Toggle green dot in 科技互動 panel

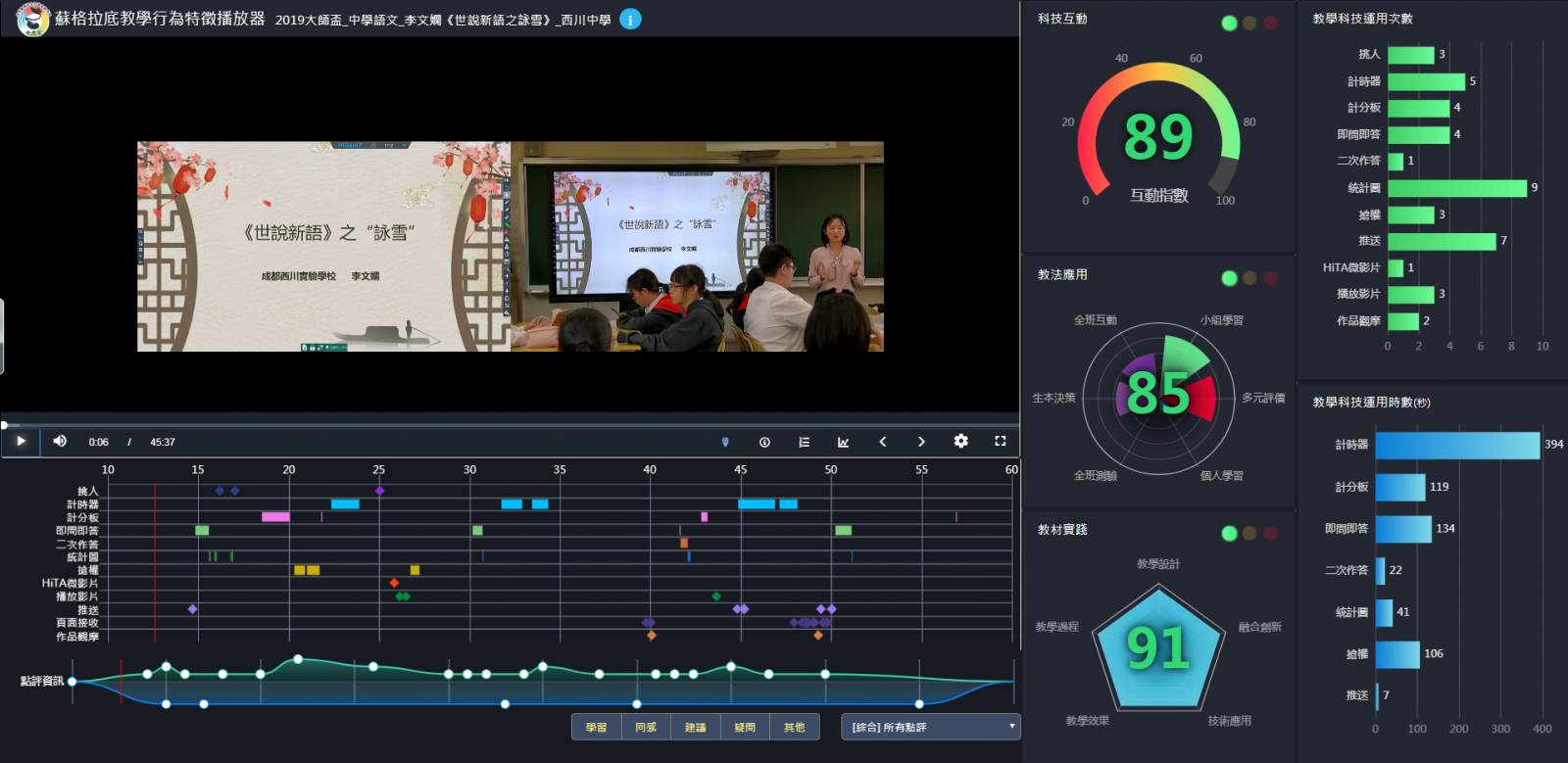(x=1229, y=23)
